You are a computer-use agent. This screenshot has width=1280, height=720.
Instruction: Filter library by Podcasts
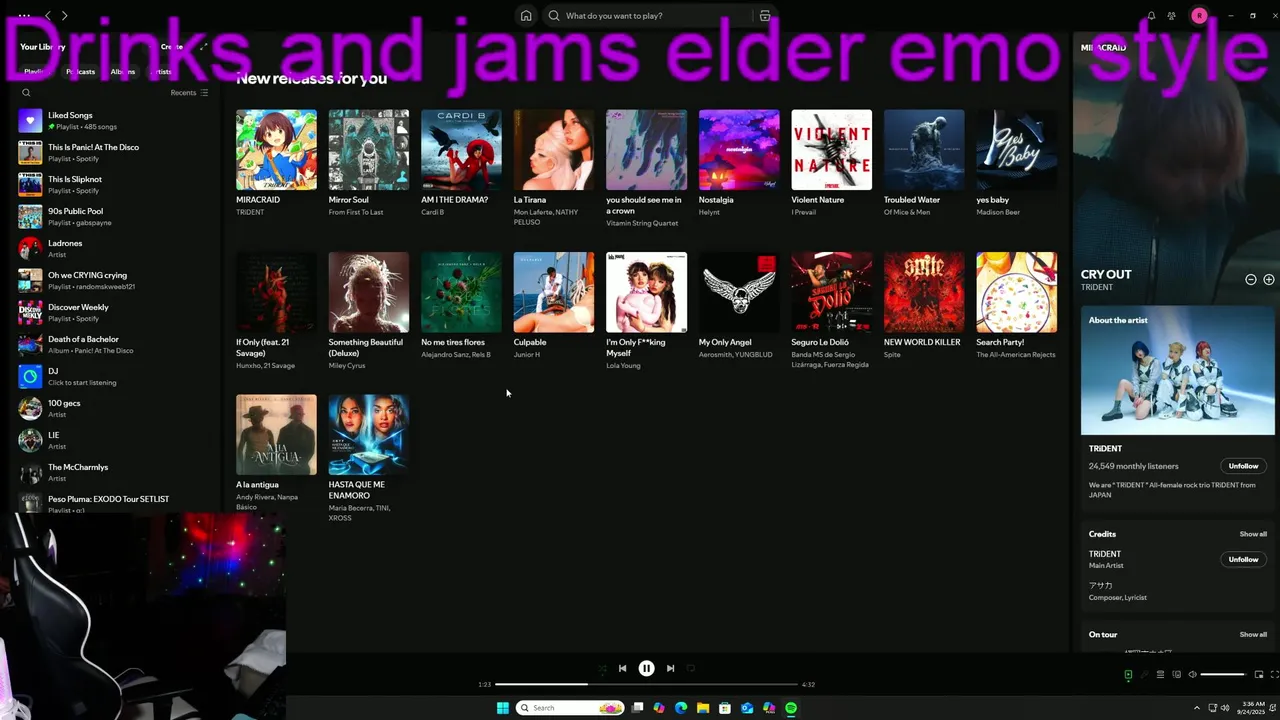coord(80,72)
